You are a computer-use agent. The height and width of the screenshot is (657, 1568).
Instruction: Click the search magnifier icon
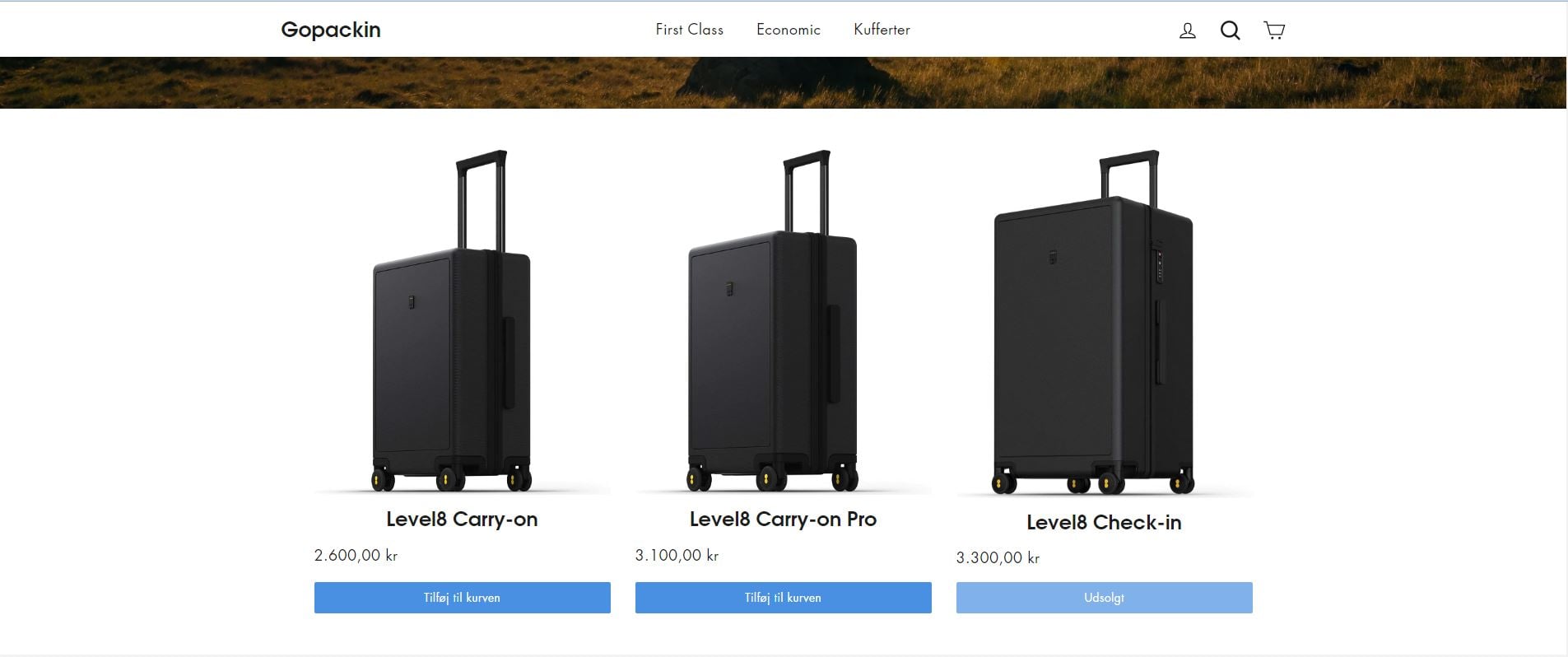point(1230,30)
